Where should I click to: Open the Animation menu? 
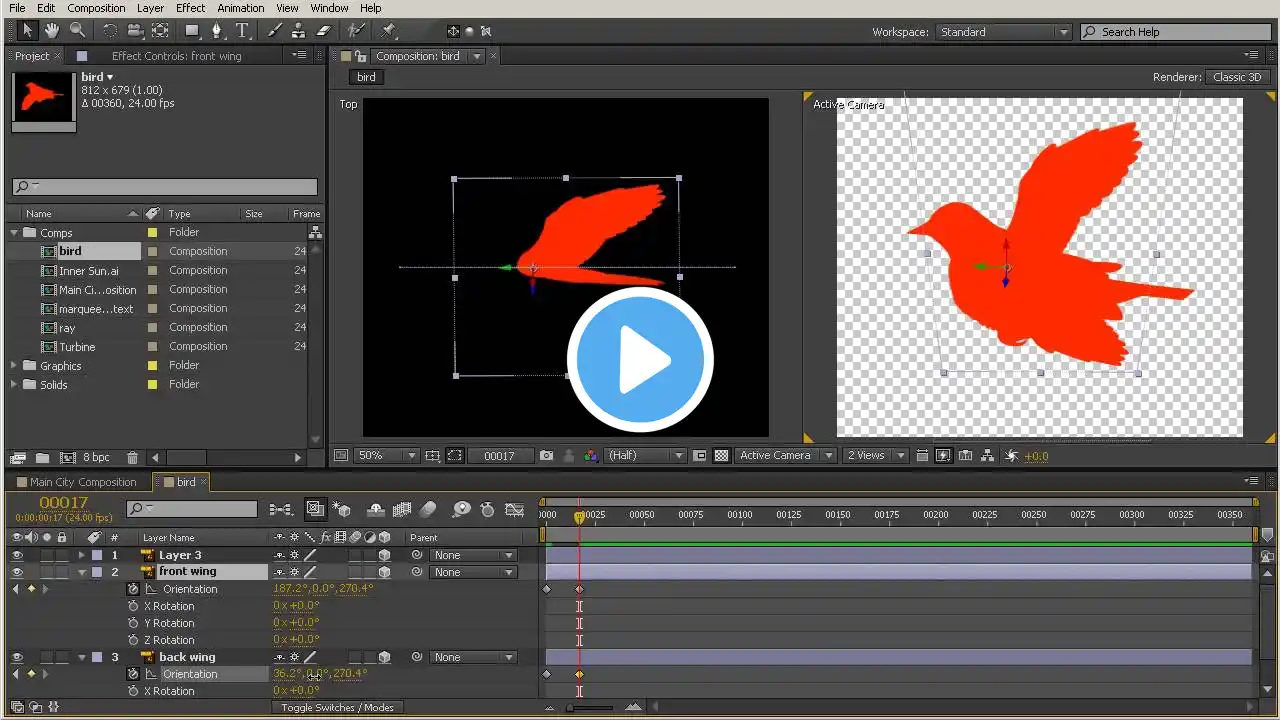241,8
